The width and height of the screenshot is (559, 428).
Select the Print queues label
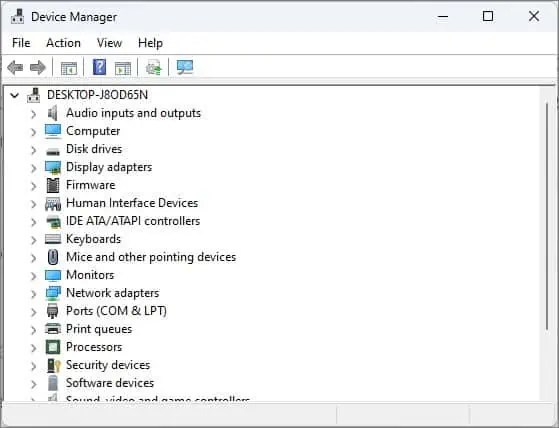click(x=99, y=329)
